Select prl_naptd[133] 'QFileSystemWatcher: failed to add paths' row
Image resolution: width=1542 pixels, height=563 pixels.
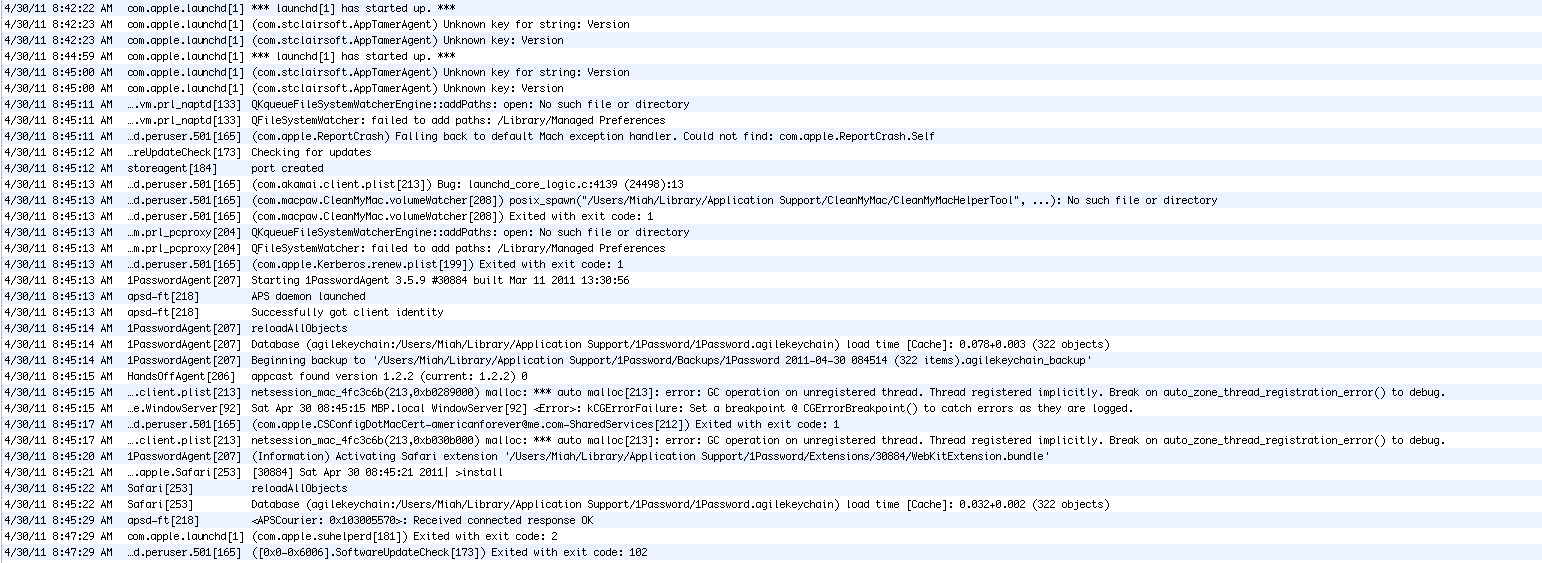771,120
